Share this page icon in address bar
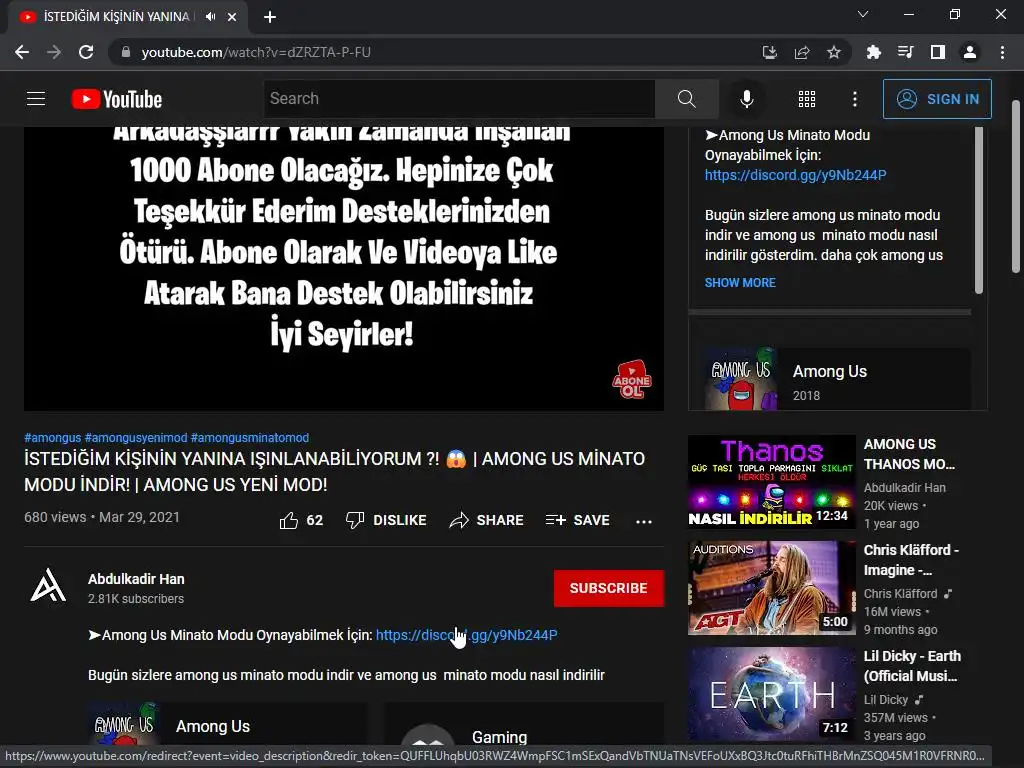Viewport: 1024px width, 768px height. (x=802, y=52)
